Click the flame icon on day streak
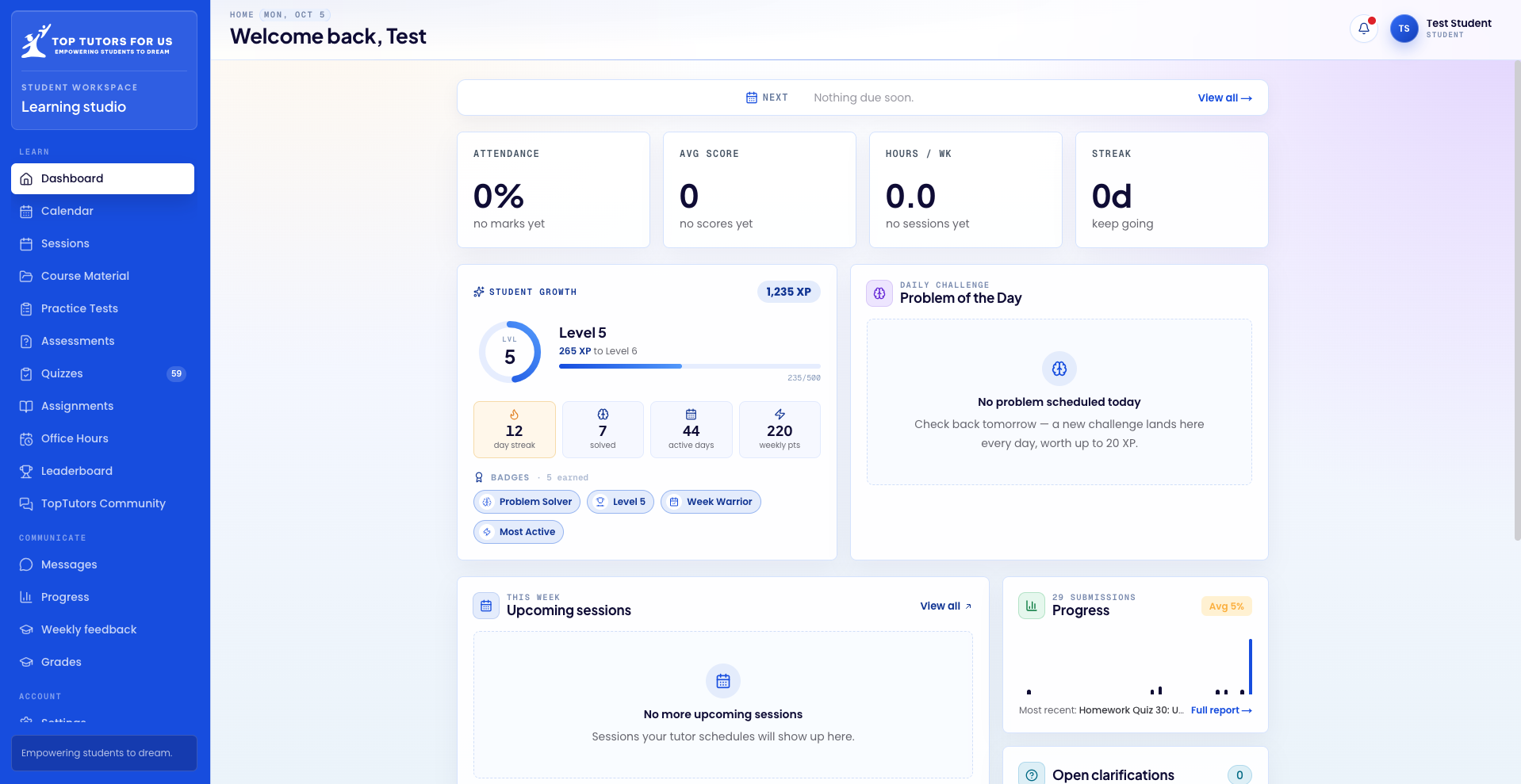This screenshot has height=784, width=1521. coord(514,415)
